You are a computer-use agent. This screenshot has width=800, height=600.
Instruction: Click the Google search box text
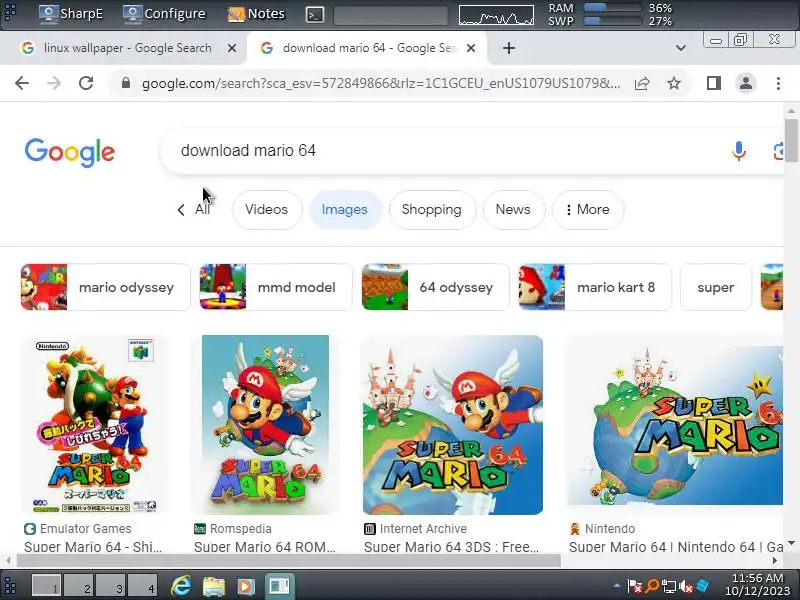tap(248, 151)
